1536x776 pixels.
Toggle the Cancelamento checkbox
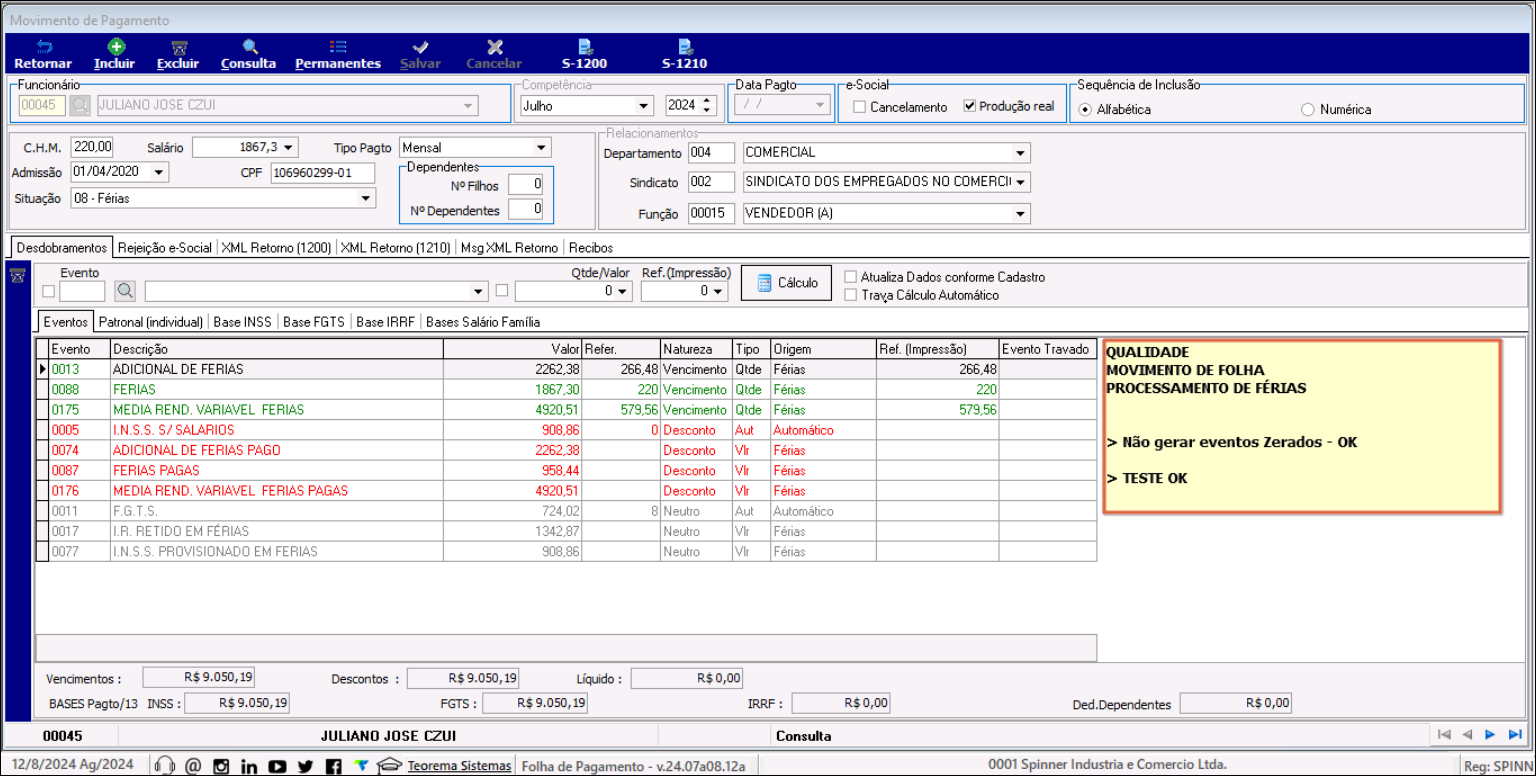pos(860,107)
